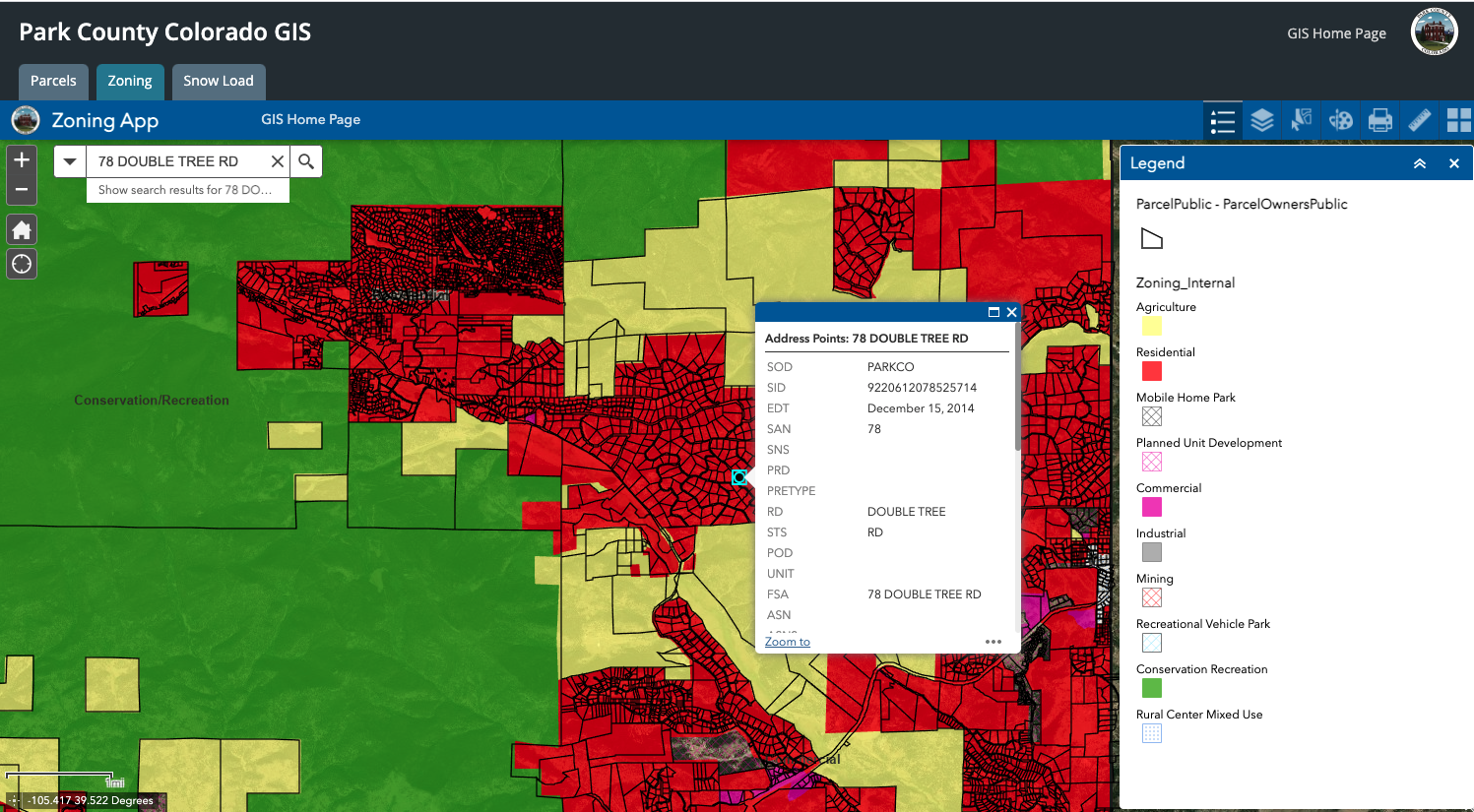
Task: Click the Residential red legend swatch
Action: coord(1151,371)
